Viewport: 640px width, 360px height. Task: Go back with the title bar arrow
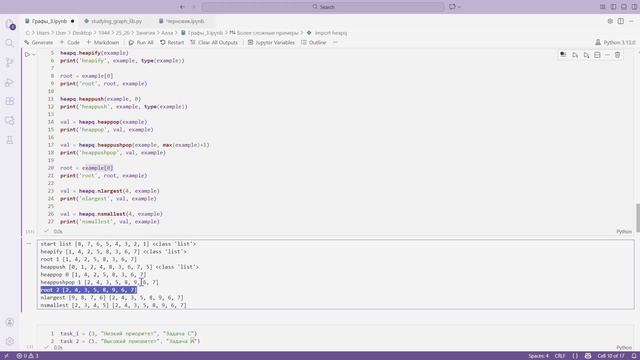[x=182, y=7]
